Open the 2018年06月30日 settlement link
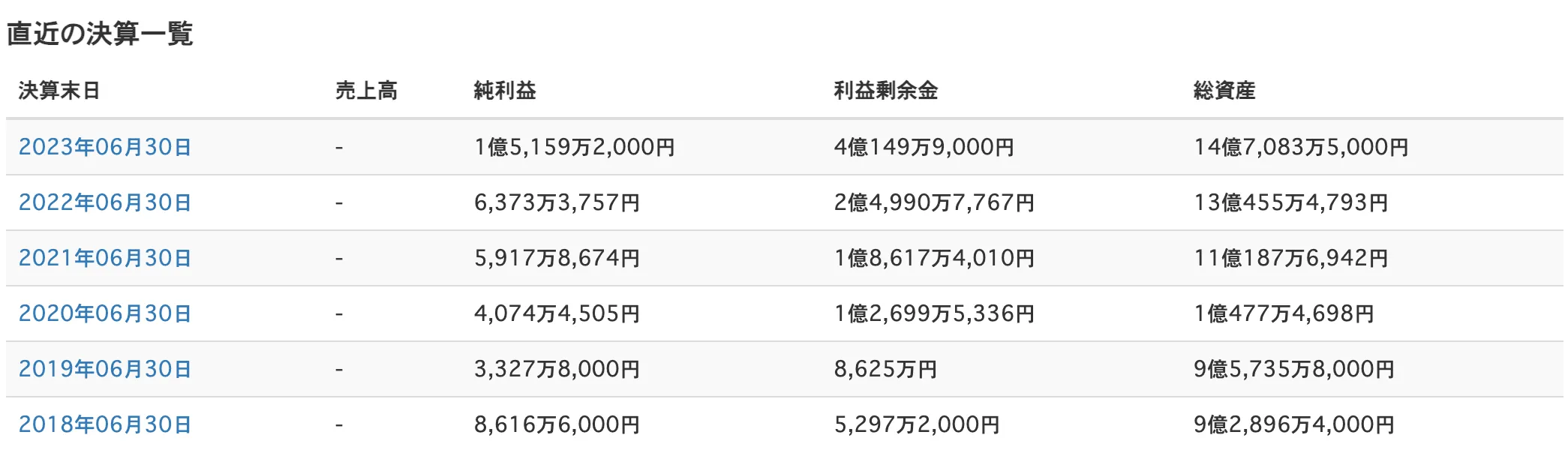The height and width of the screenshot is (462, 1568). 105,424
